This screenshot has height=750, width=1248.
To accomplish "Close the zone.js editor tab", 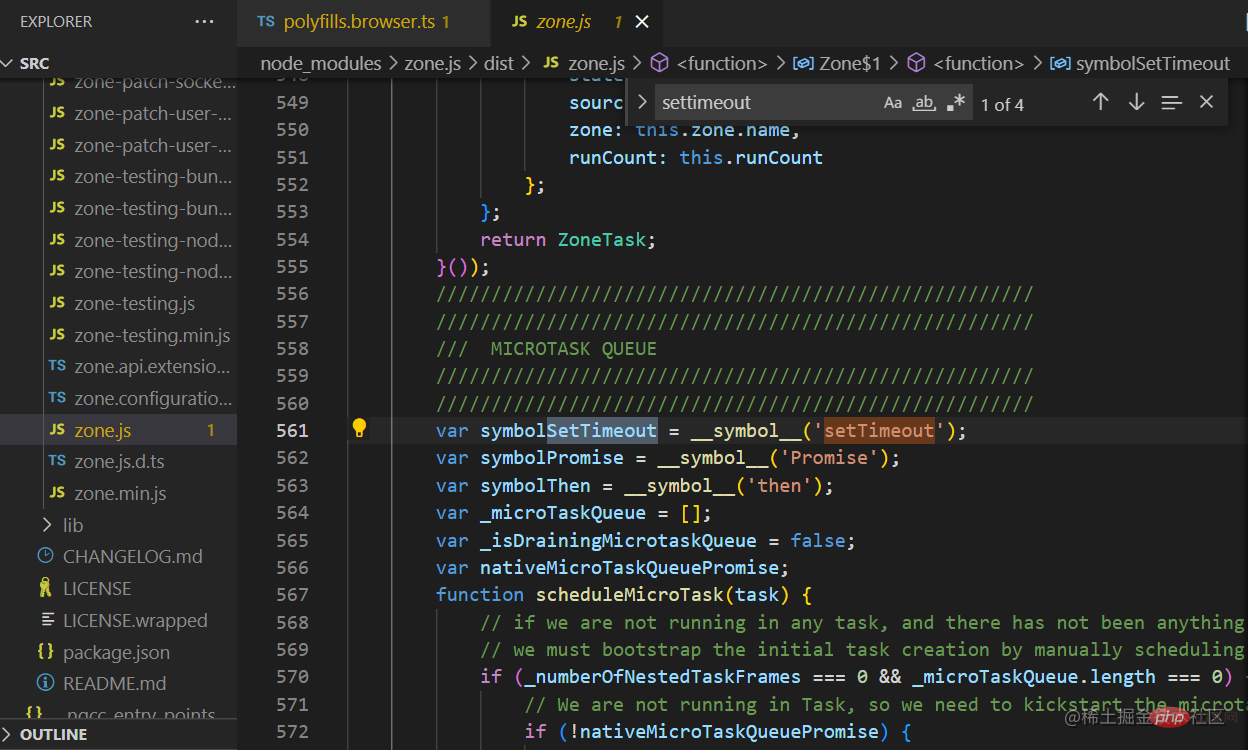I will click(642, 21).
